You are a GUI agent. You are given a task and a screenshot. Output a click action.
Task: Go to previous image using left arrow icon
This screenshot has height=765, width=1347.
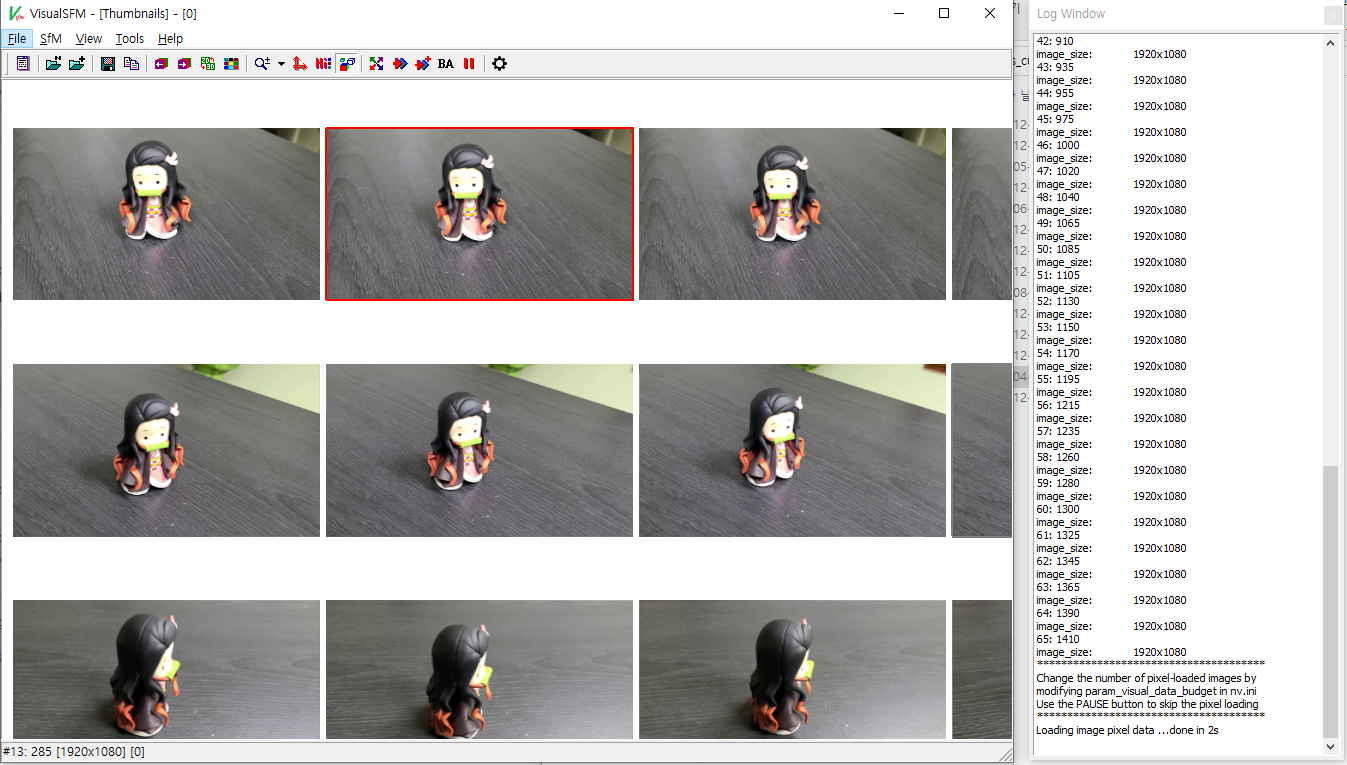tap(160, 63)
